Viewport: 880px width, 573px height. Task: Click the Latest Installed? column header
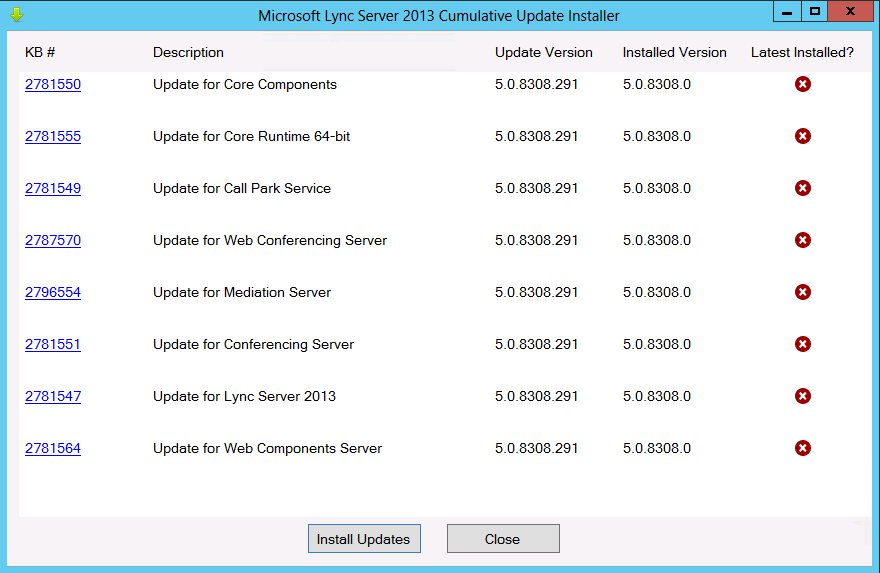802,52
